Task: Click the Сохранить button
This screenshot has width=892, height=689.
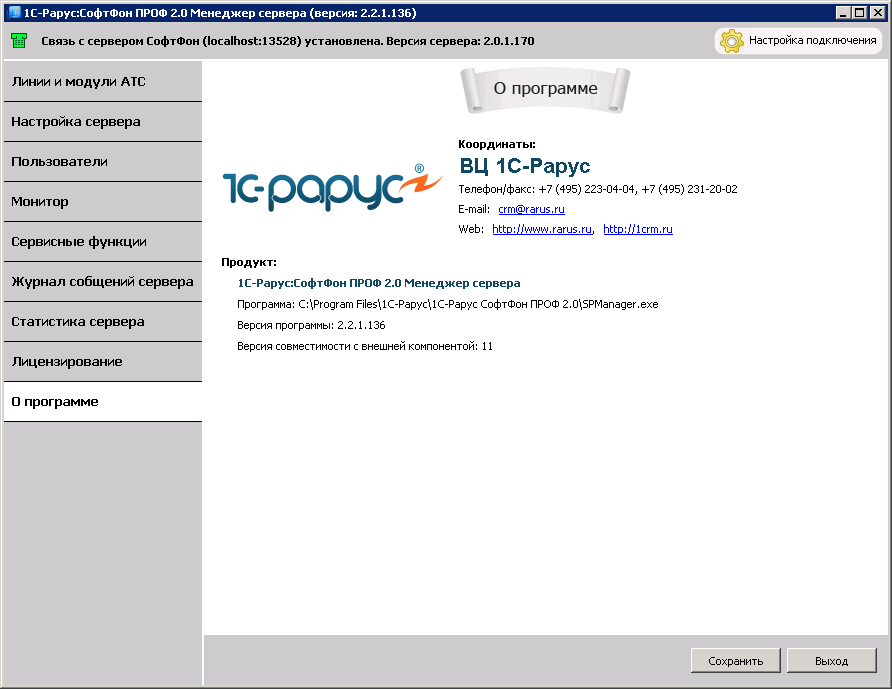Action: [736, 661]
